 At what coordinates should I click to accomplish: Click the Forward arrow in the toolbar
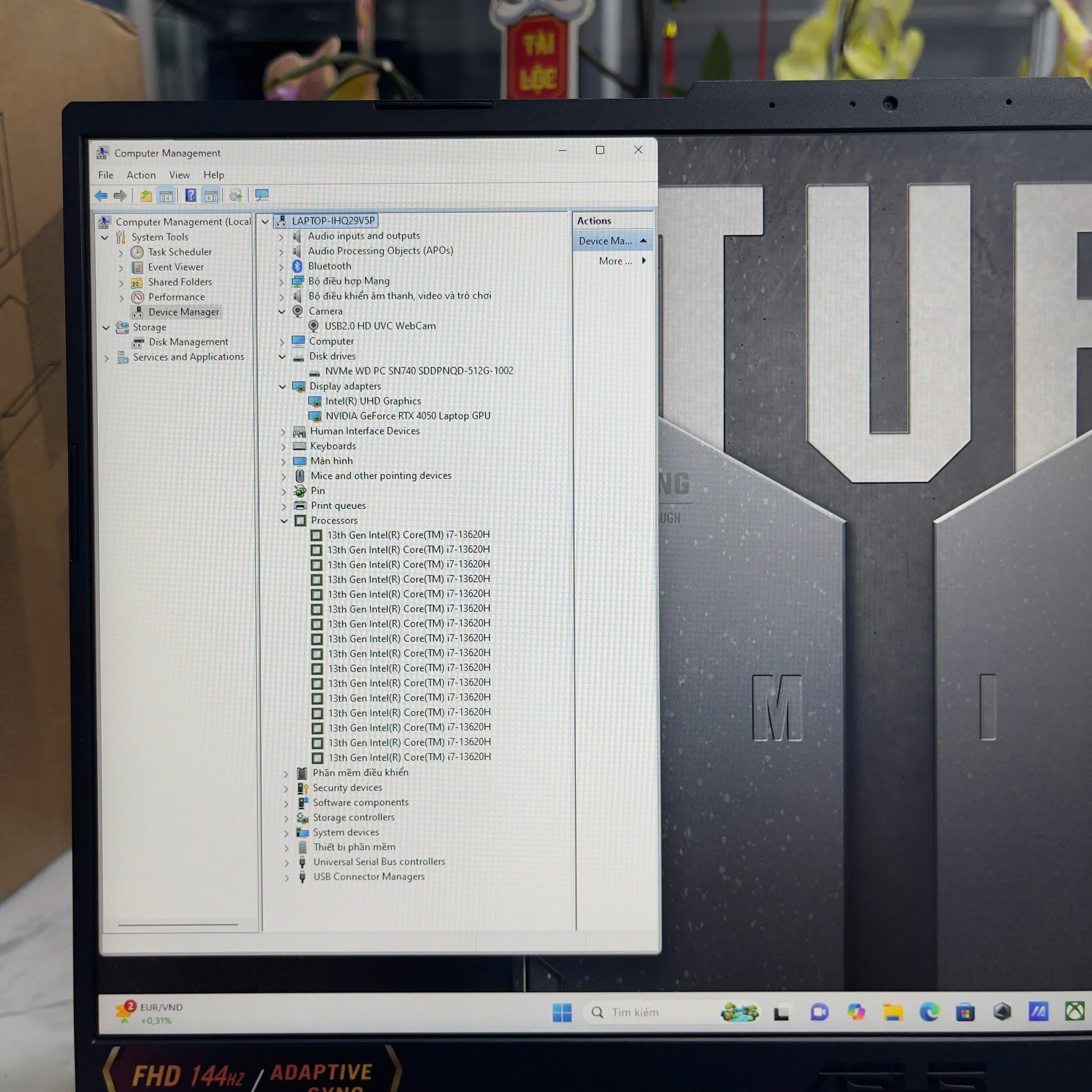120,196
